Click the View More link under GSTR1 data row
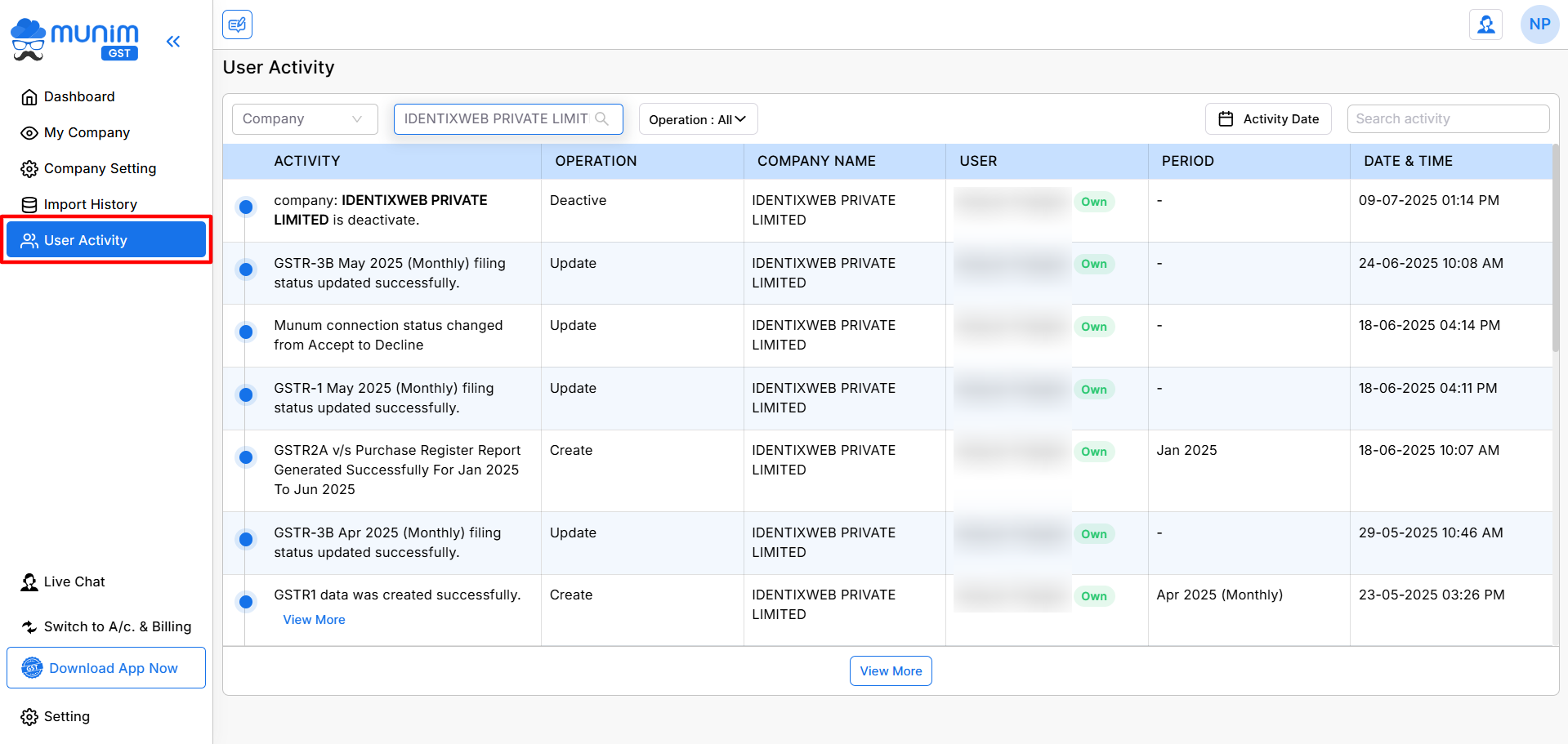Image resolution: width=1568 pixels, height=744 pixels. point(314,620)
